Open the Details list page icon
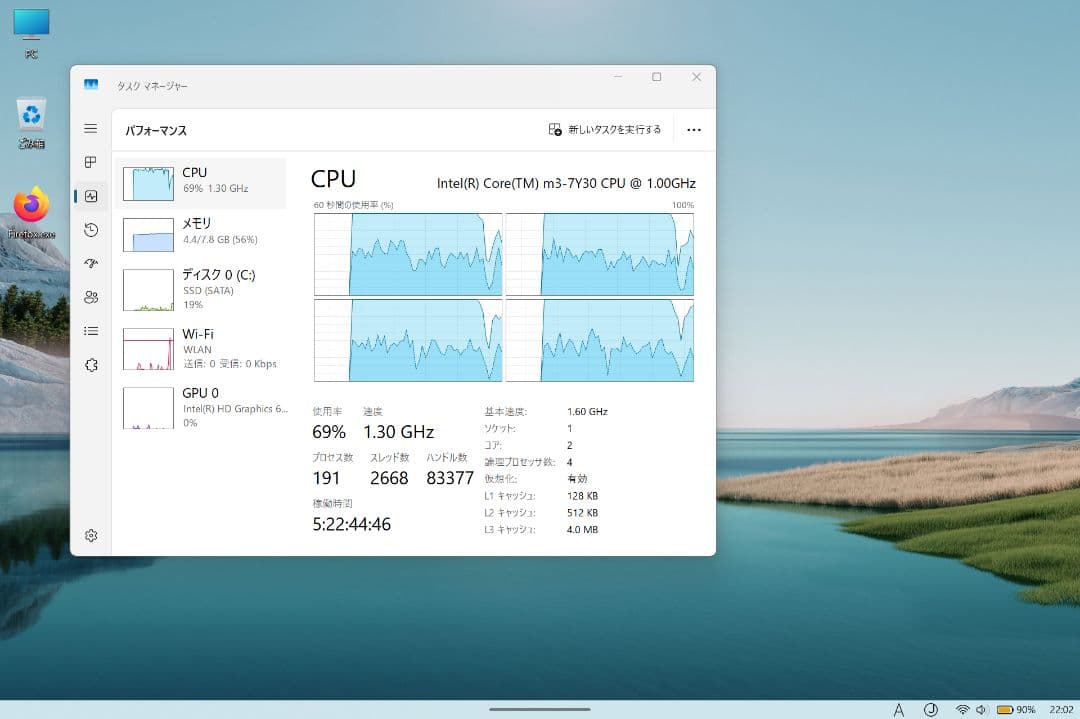Screen dimensions: 1080x719 click(x=91, y=331)
